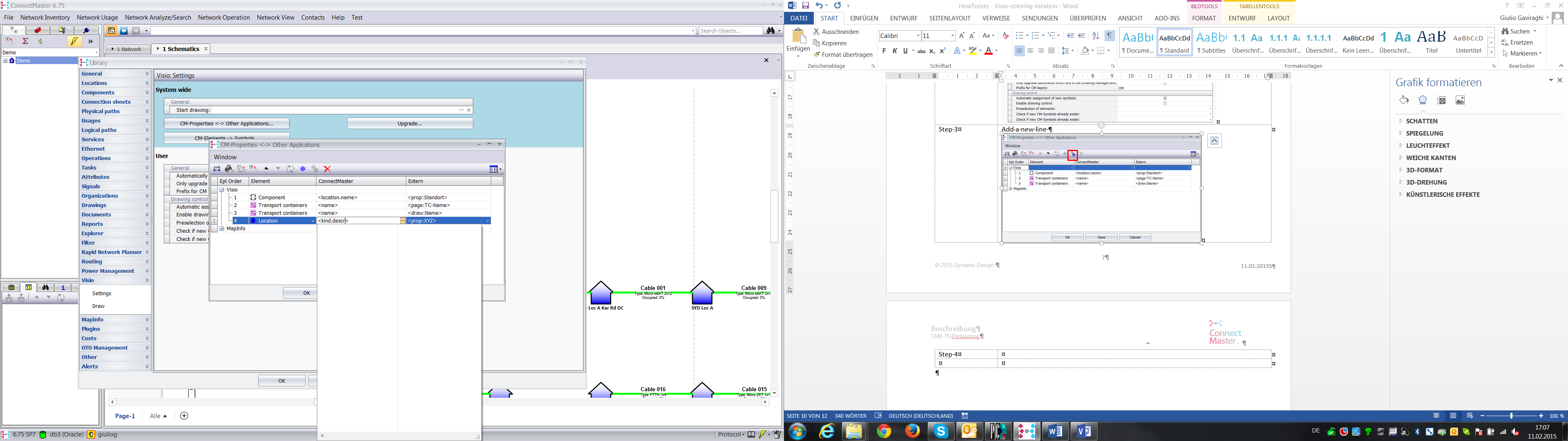The height and width of the screenshot is (441, 1568).
Task: Toggle the show paragraph marks (¶) button
Action: (x=1110, y=36)
